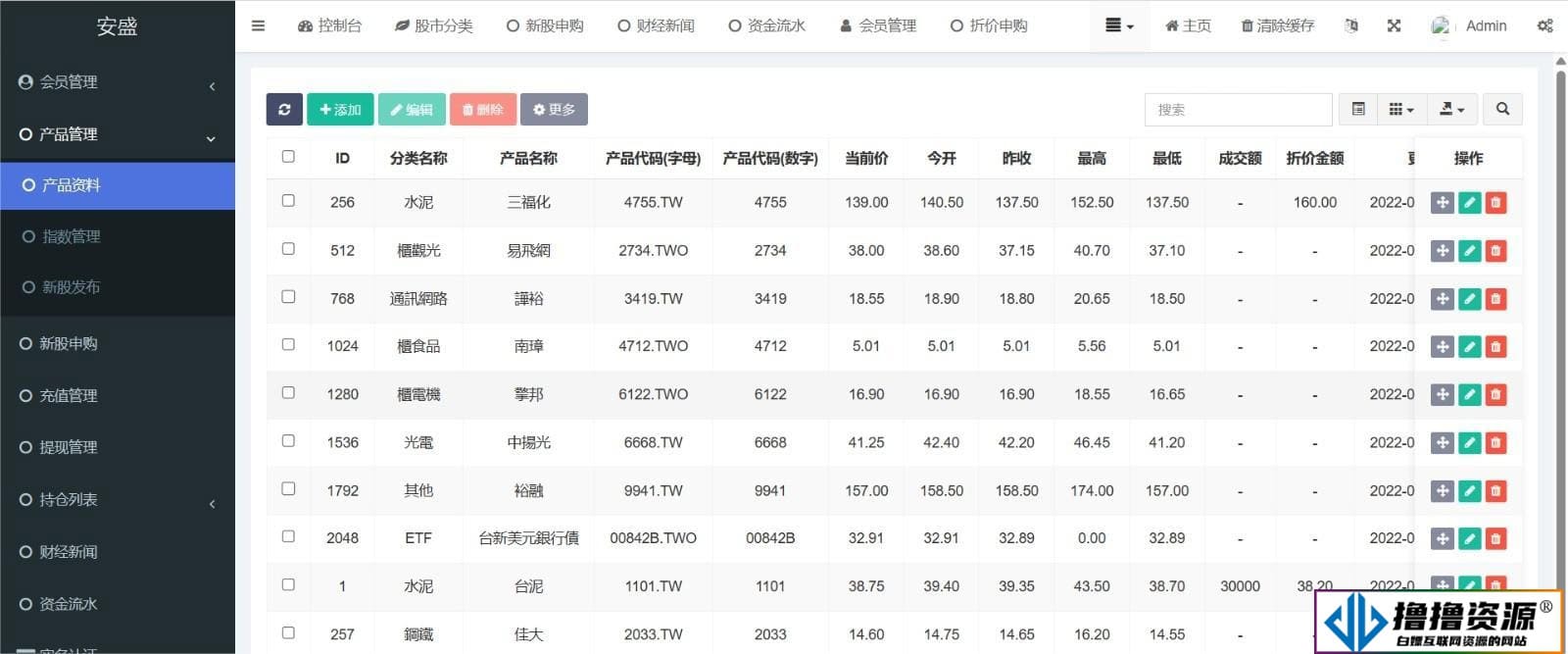
Task: Edit row 768 with green pencil icon
Action: [1469, 299]
